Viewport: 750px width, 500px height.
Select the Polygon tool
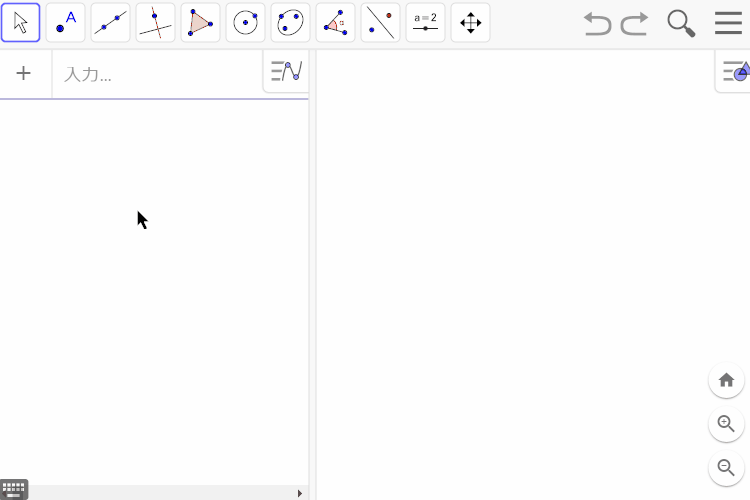point(200,22)
